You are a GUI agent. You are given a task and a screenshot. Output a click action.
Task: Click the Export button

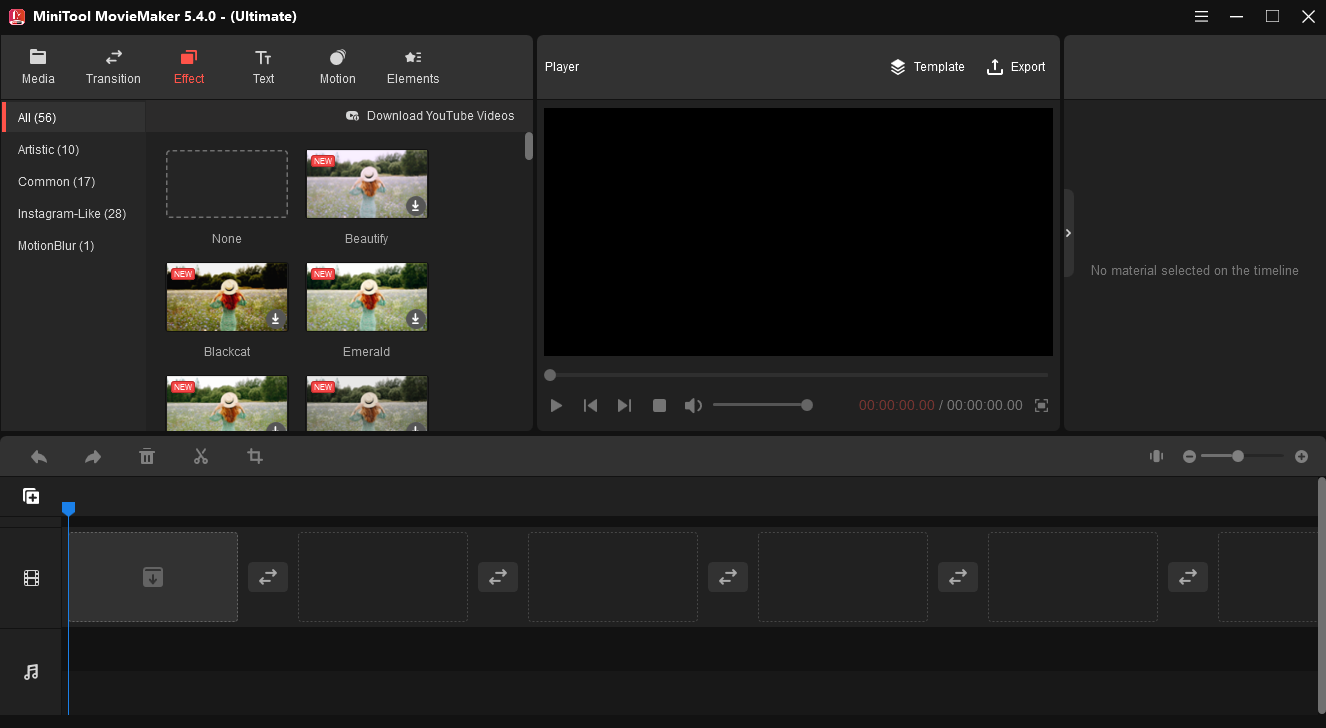[1016, 67]
